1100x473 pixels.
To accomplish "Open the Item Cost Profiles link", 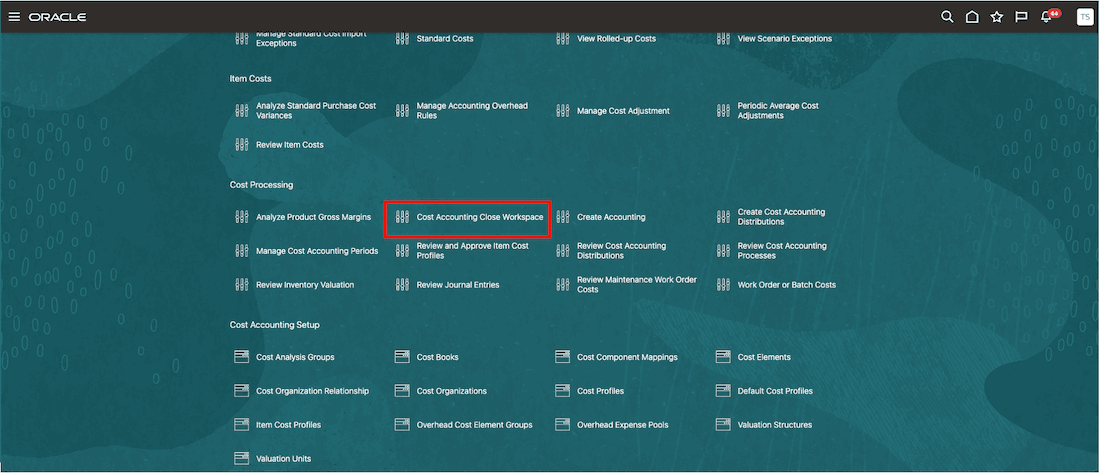I will [x=289, y=425].
